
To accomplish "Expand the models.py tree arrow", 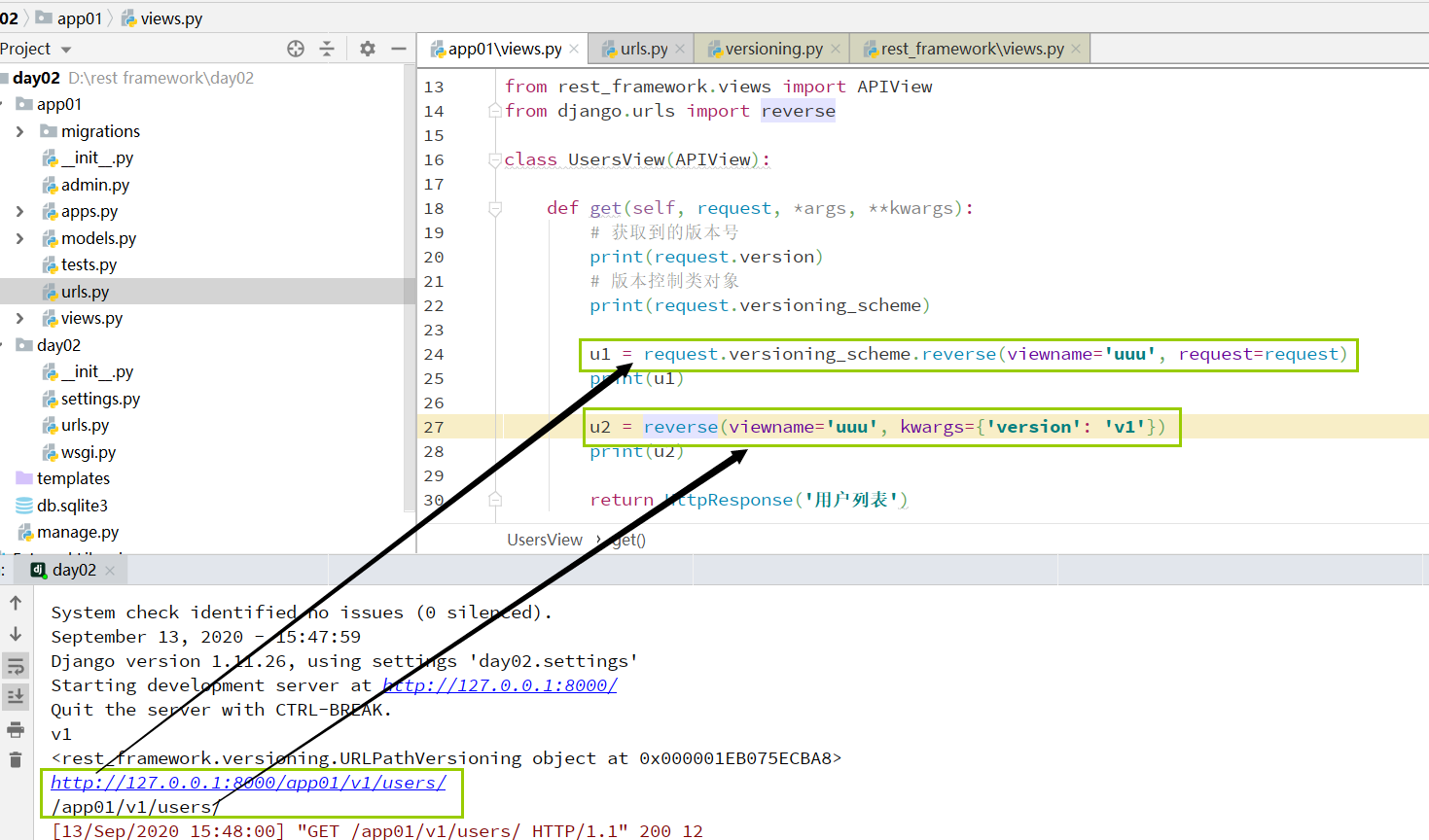I will [19, 238].
